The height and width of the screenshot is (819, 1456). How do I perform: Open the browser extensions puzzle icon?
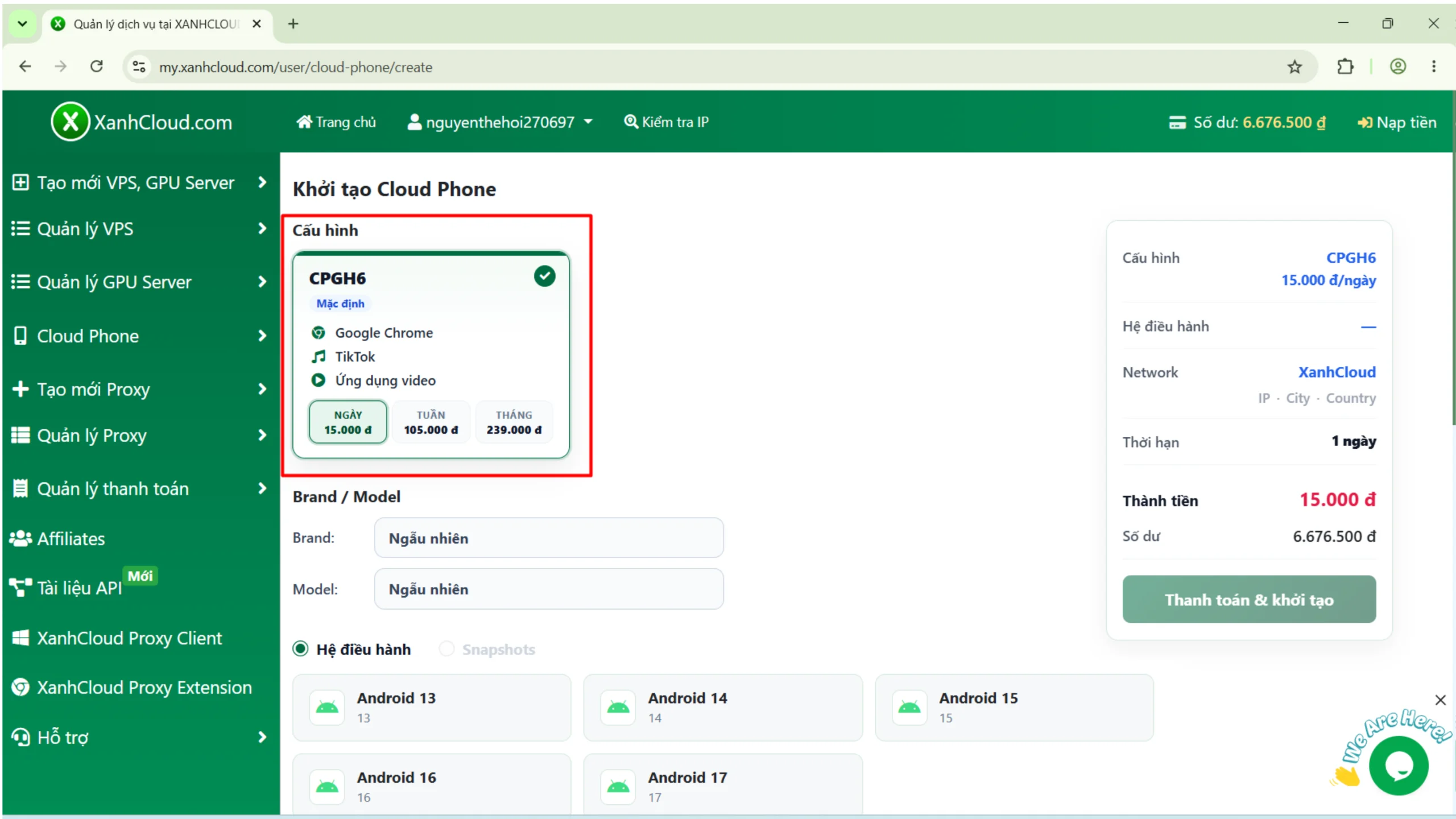point(1345,67)
